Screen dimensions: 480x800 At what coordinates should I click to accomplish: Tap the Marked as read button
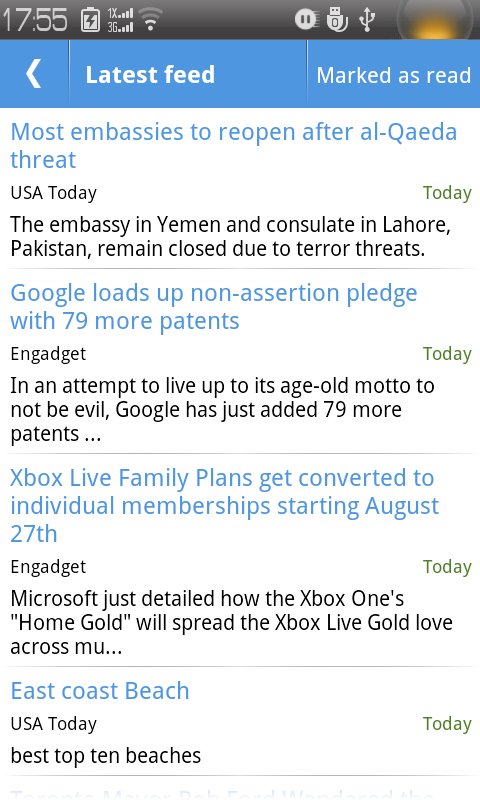pos(393,74)
